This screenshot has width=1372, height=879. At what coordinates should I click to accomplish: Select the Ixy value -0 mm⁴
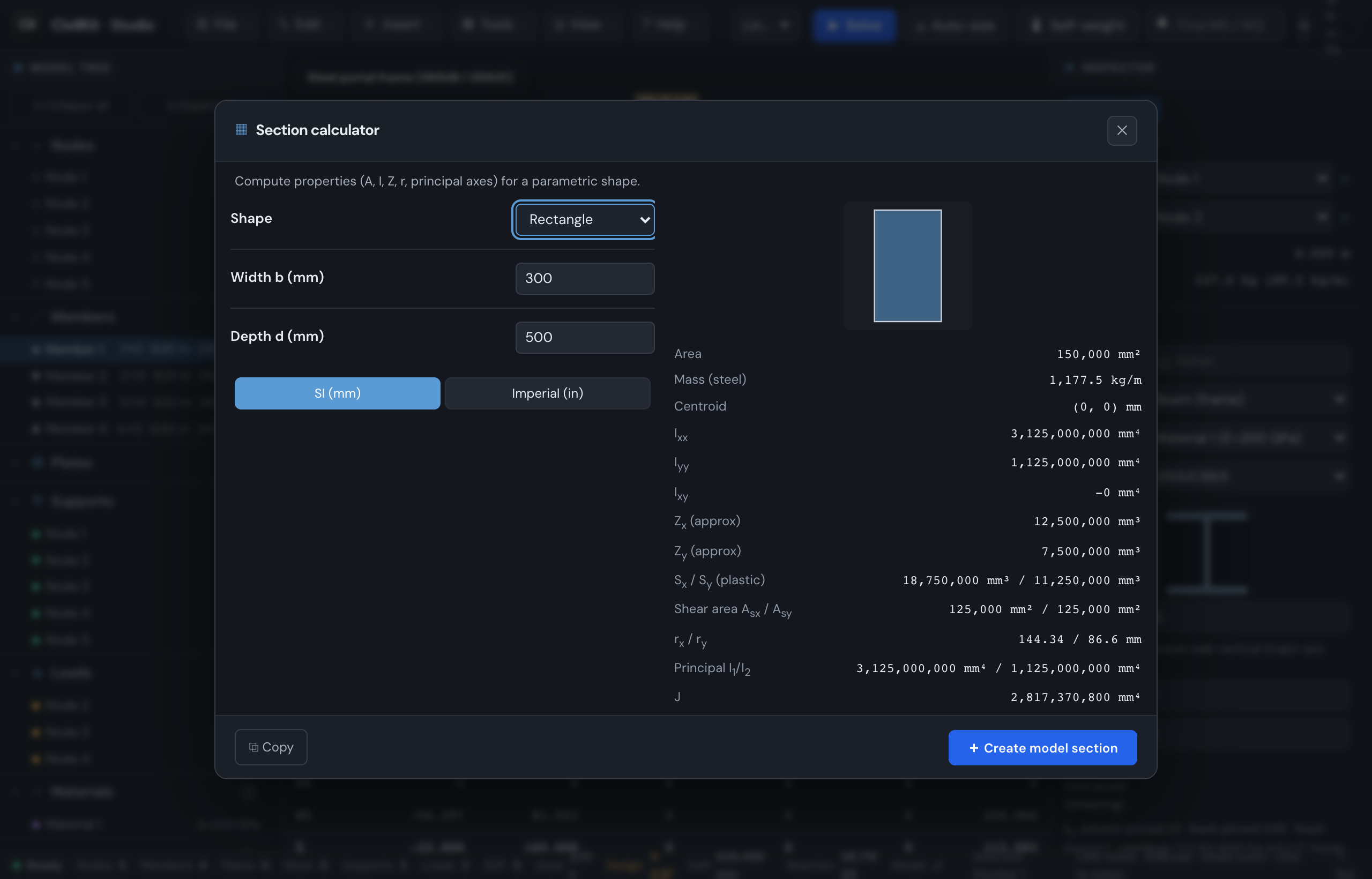pyautogui.click(x=1117, y=493)
